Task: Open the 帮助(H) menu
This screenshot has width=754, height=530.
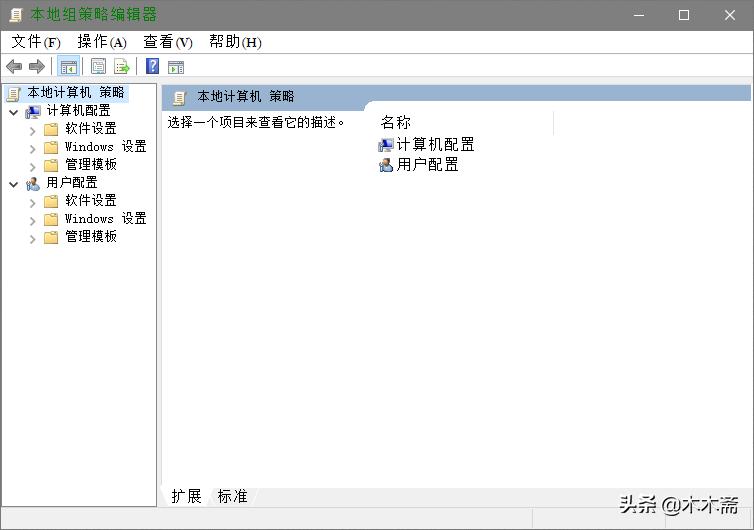Action: pyautogui.click(x=235, y=42)
